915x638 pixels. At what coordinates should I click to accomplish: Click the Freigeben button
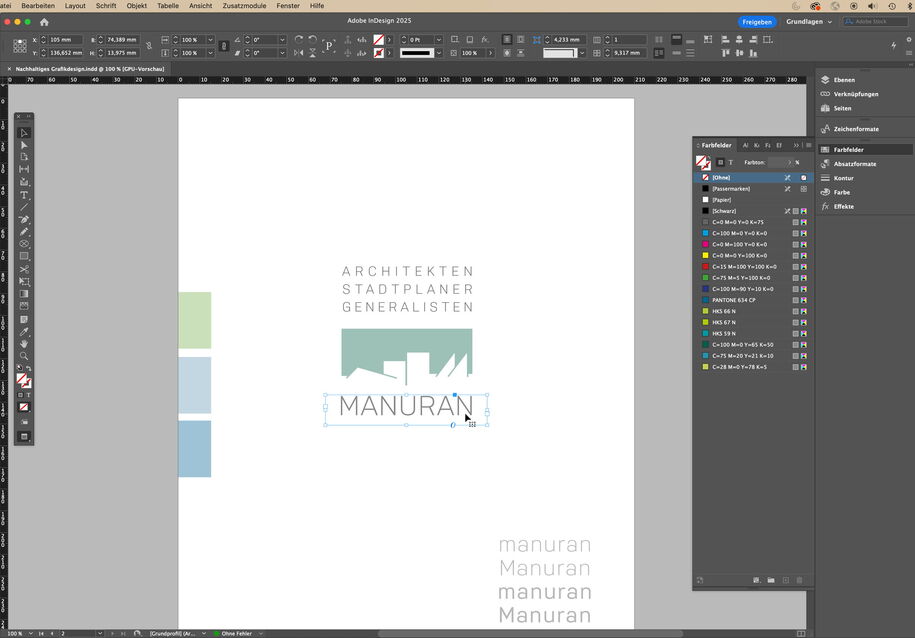point(757,21)
